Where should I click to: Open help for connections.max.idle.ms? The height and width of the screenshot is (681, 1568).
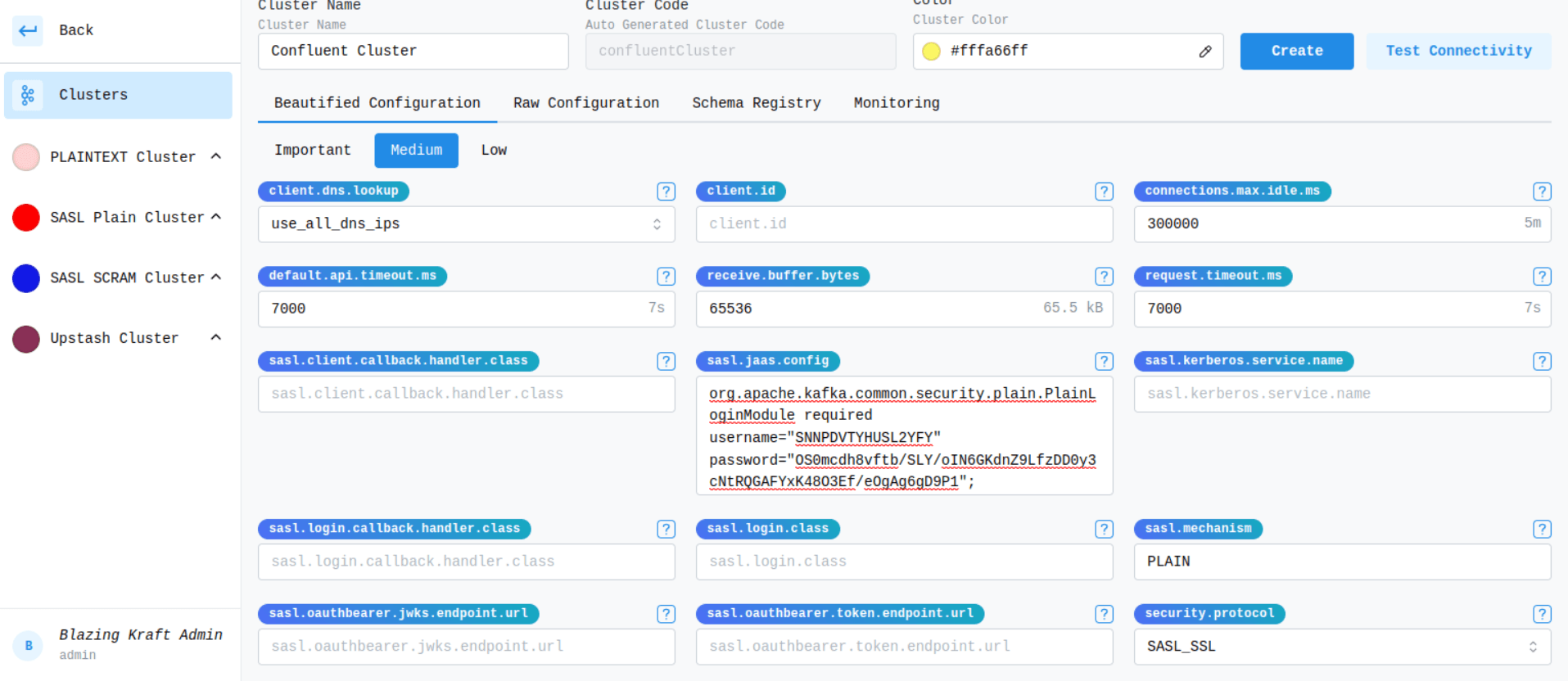pyautogui.click(x=1542, y=192)
